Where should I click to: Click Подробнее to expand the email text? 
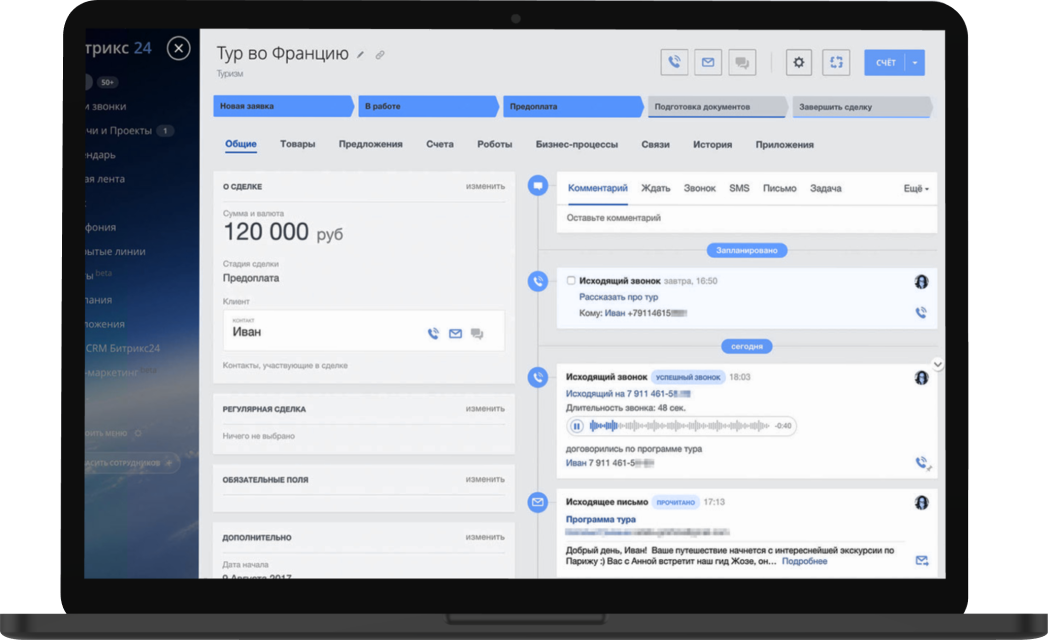pos(804,561)
